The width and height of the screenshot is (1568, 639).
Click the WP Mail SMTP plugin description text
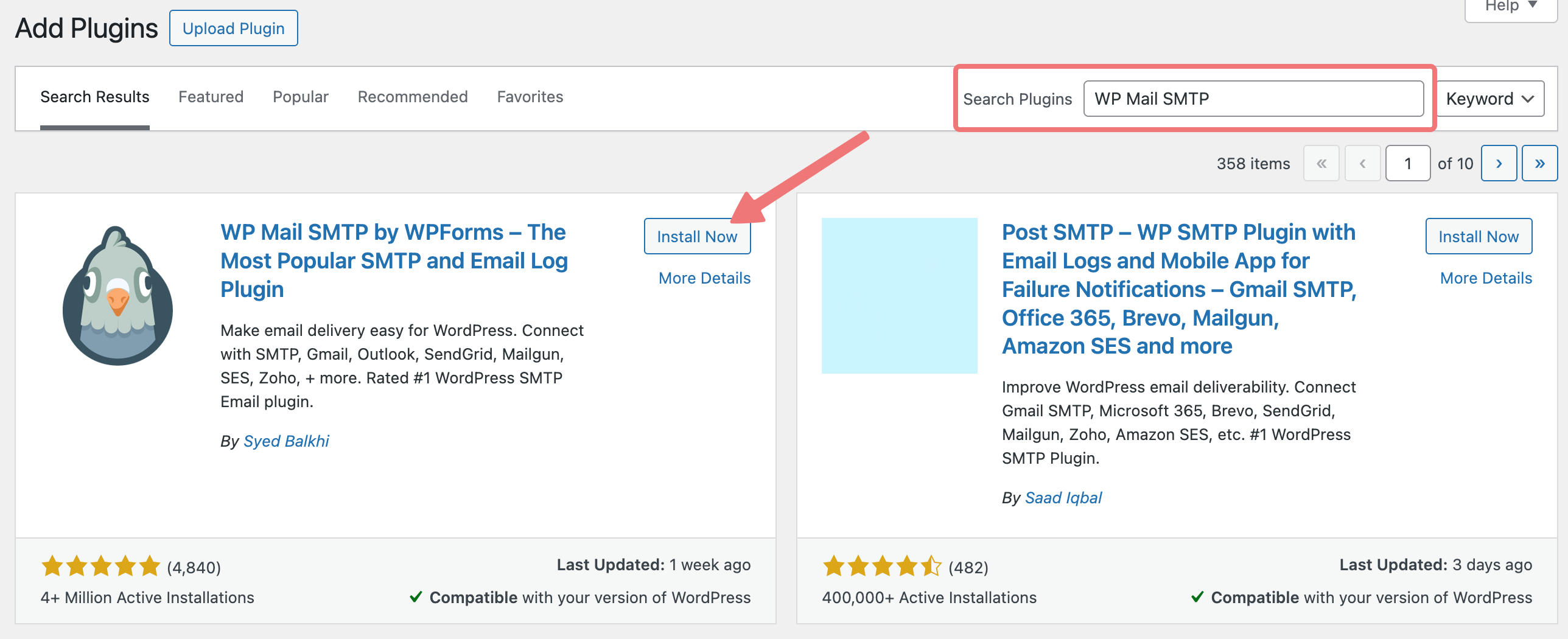pyautogui.click(x=402, y=366)
